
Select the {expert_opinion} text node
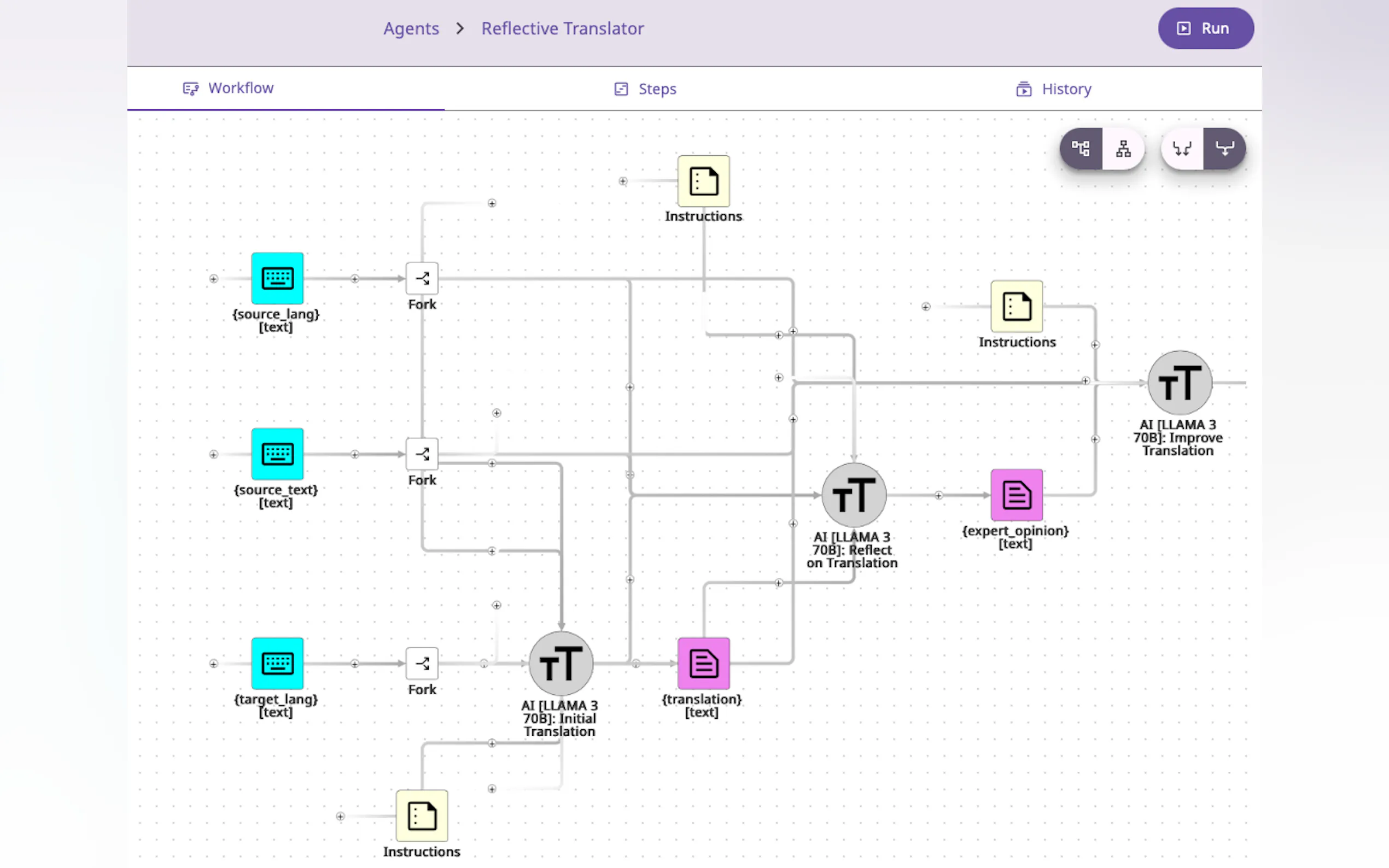point(1017,495)
